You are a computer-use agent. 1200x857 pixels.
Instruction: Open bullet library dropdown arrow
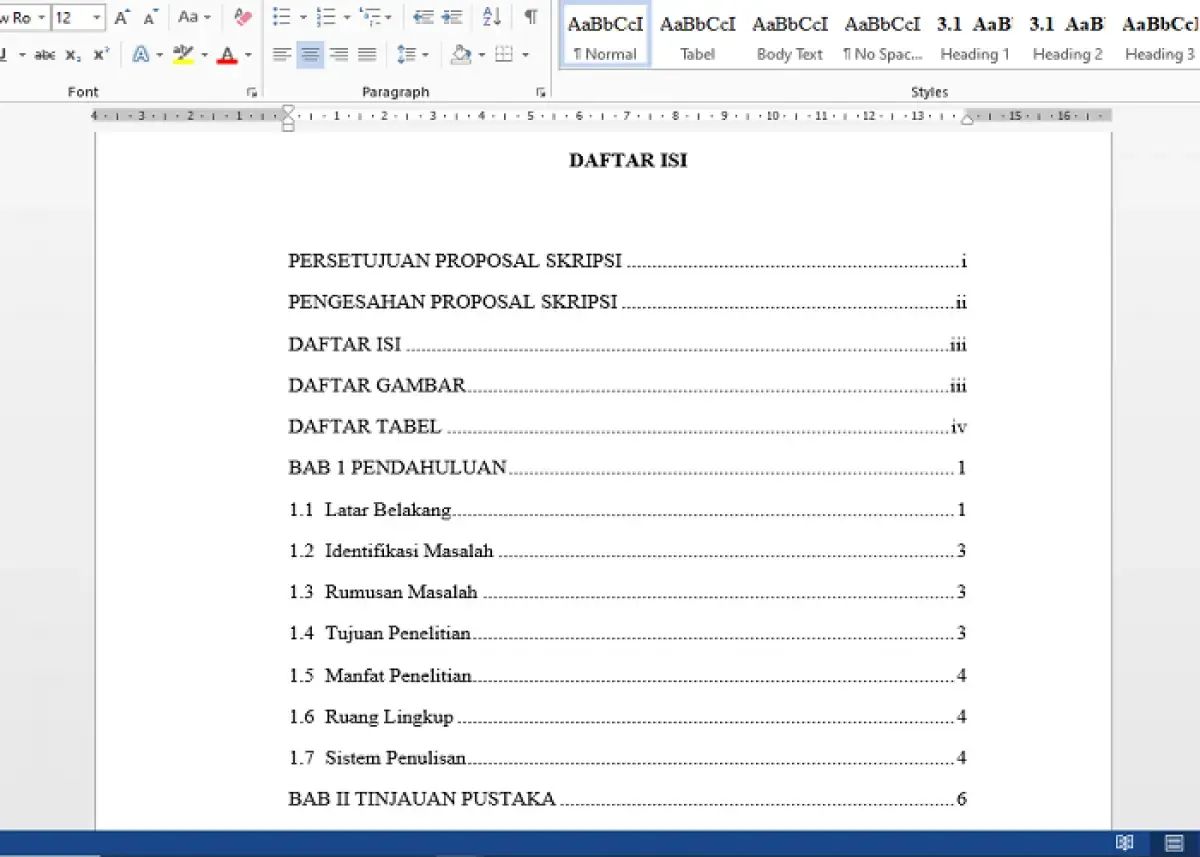pyautogui.click(x=302, y=17)
